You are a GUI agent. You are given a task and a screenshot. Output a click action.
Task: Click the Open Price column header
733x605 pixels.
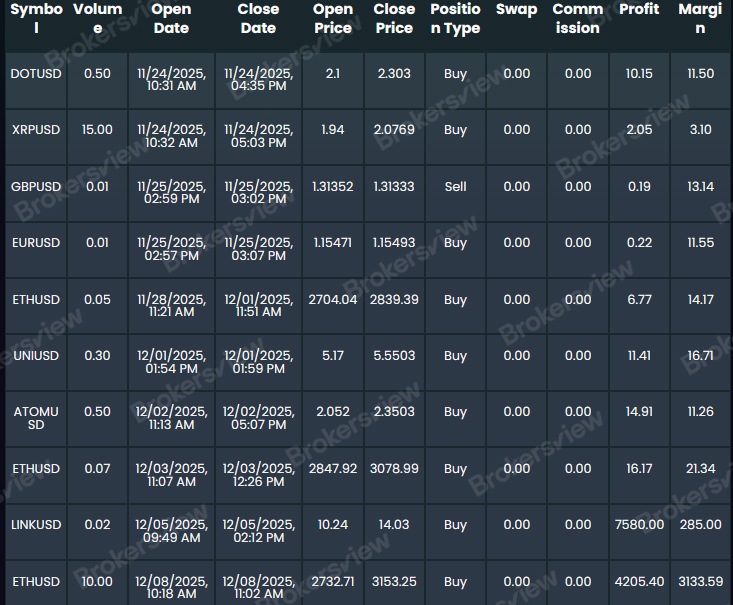coord(332,19)
